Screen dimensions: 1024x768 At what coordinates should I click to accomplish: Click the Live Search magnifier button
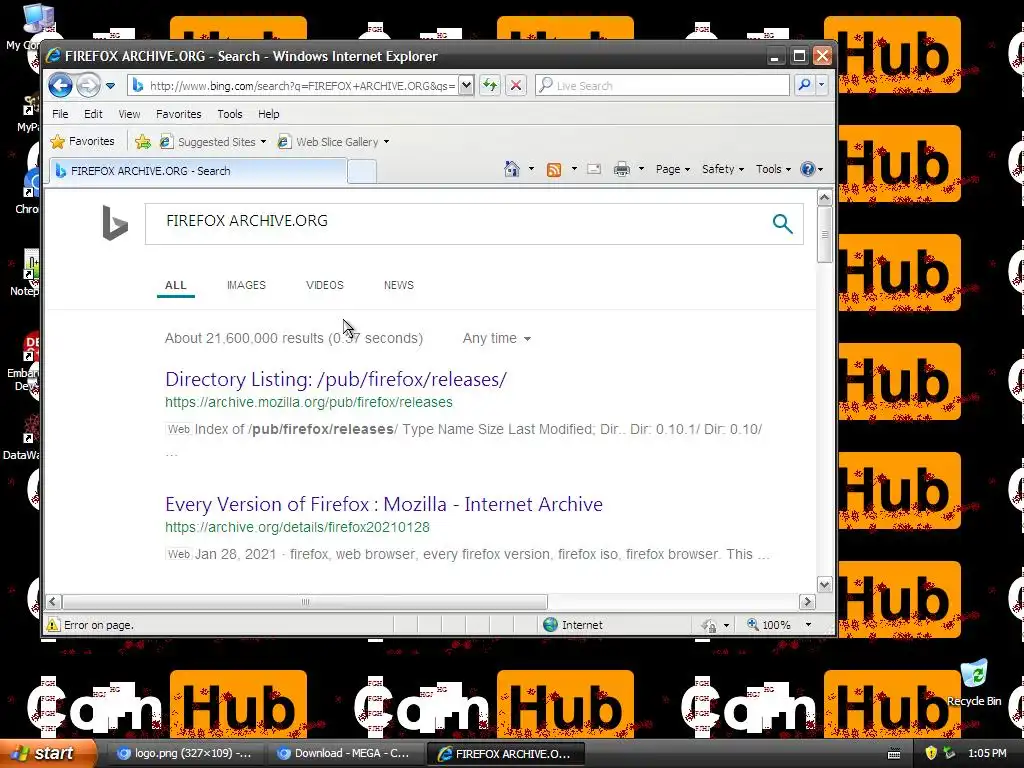(805, 86)
